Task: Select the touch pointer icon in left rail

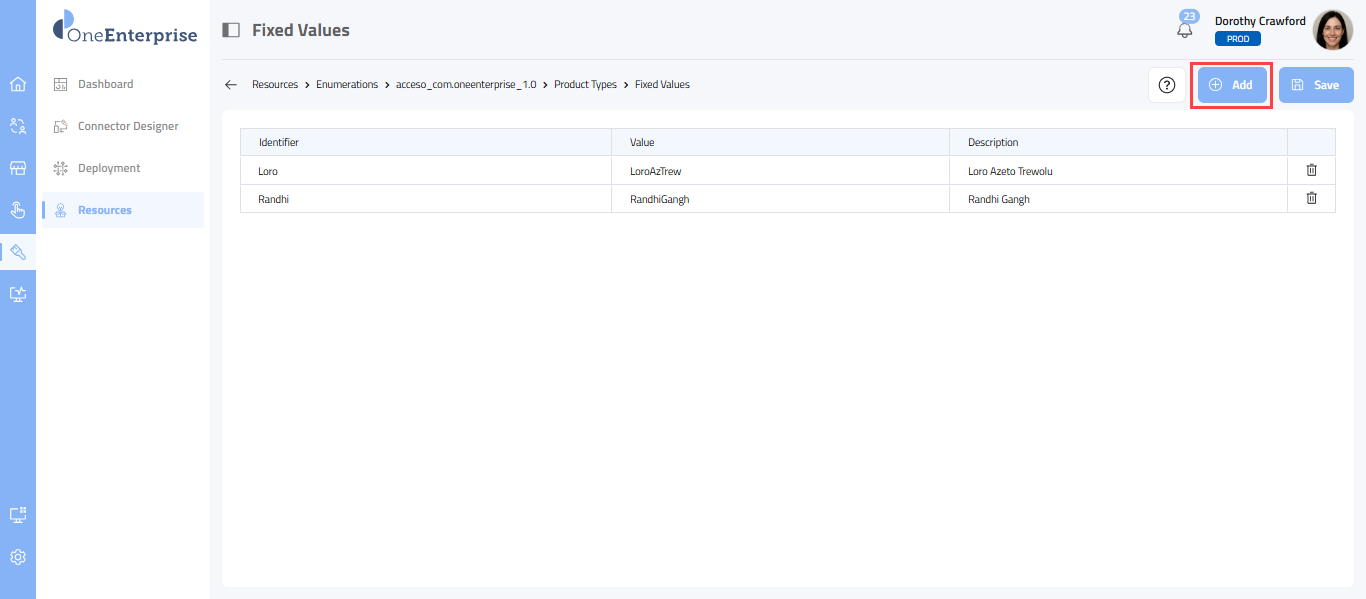Action: pos(18,210)
